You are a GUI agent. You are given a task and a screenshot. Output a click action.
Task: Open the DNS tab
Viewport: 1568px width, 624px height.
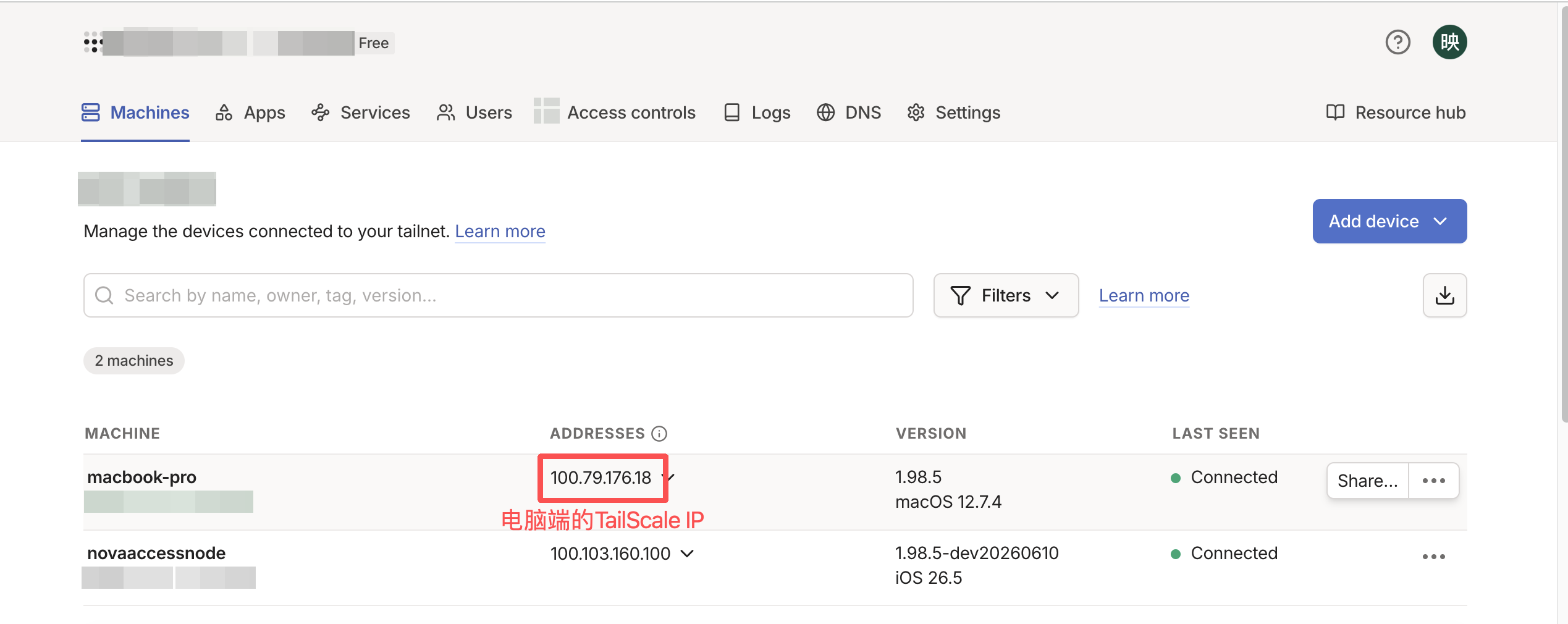coord(849,112)
